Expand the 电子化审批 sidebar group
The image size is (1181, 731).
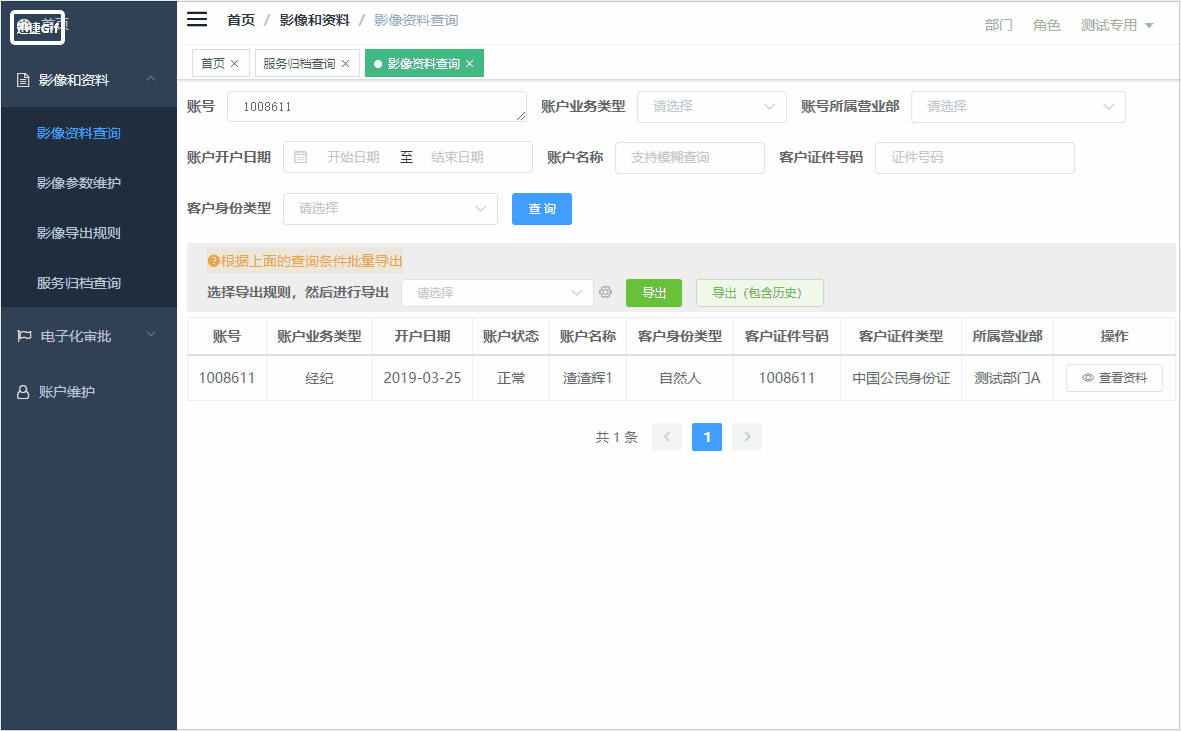click(151, 334)
